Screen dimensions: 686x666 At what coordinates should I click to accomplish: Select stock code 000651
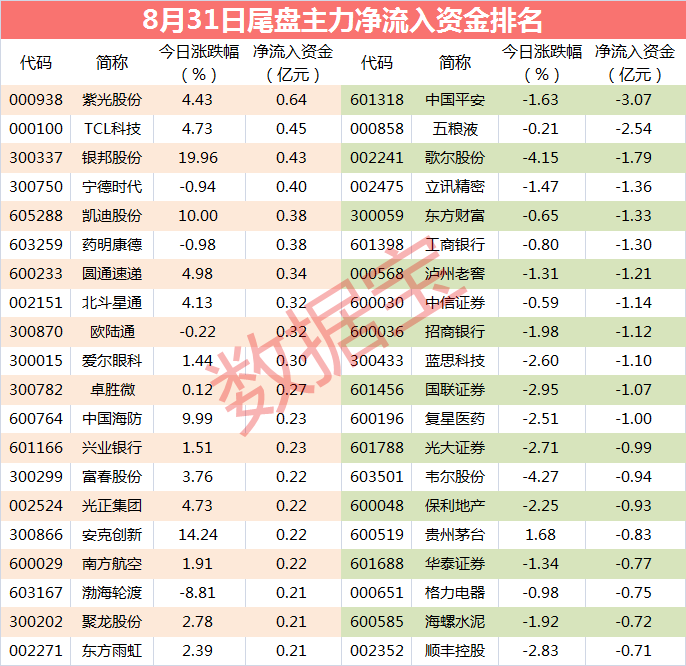click(x=377, y=592)
